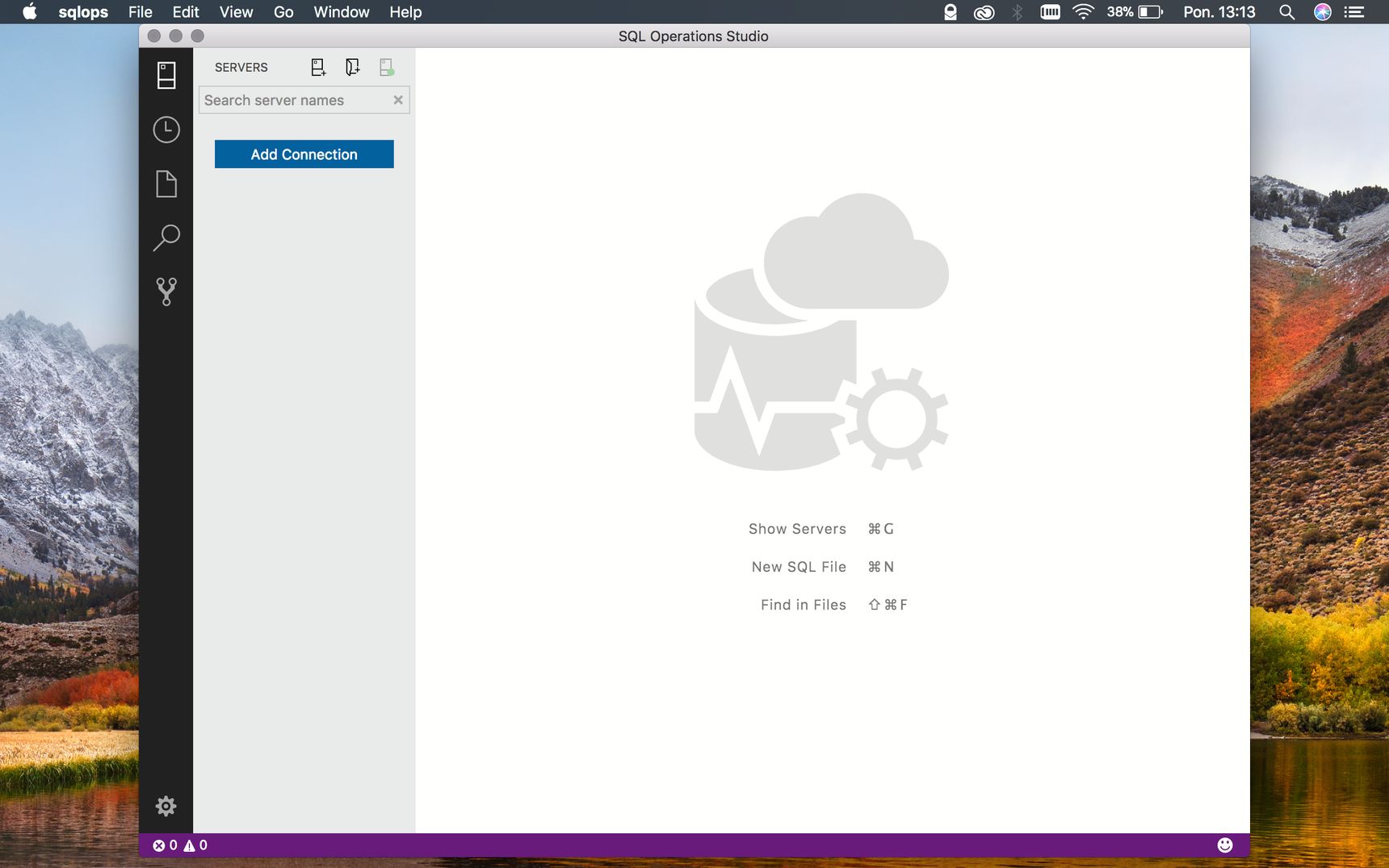Open the Window menu

(x=342, y=12)
